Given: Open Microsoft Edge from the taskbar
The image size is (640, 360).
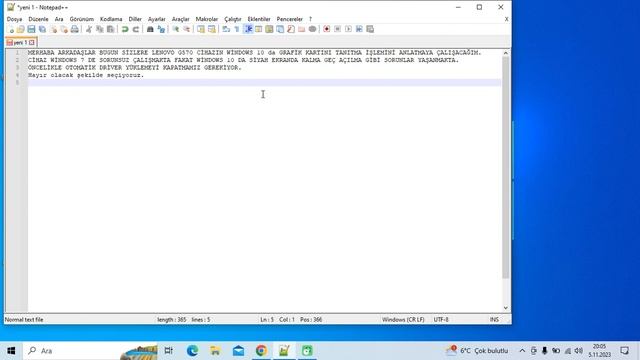Looking at the screenshot, I should tap(192, 351).
